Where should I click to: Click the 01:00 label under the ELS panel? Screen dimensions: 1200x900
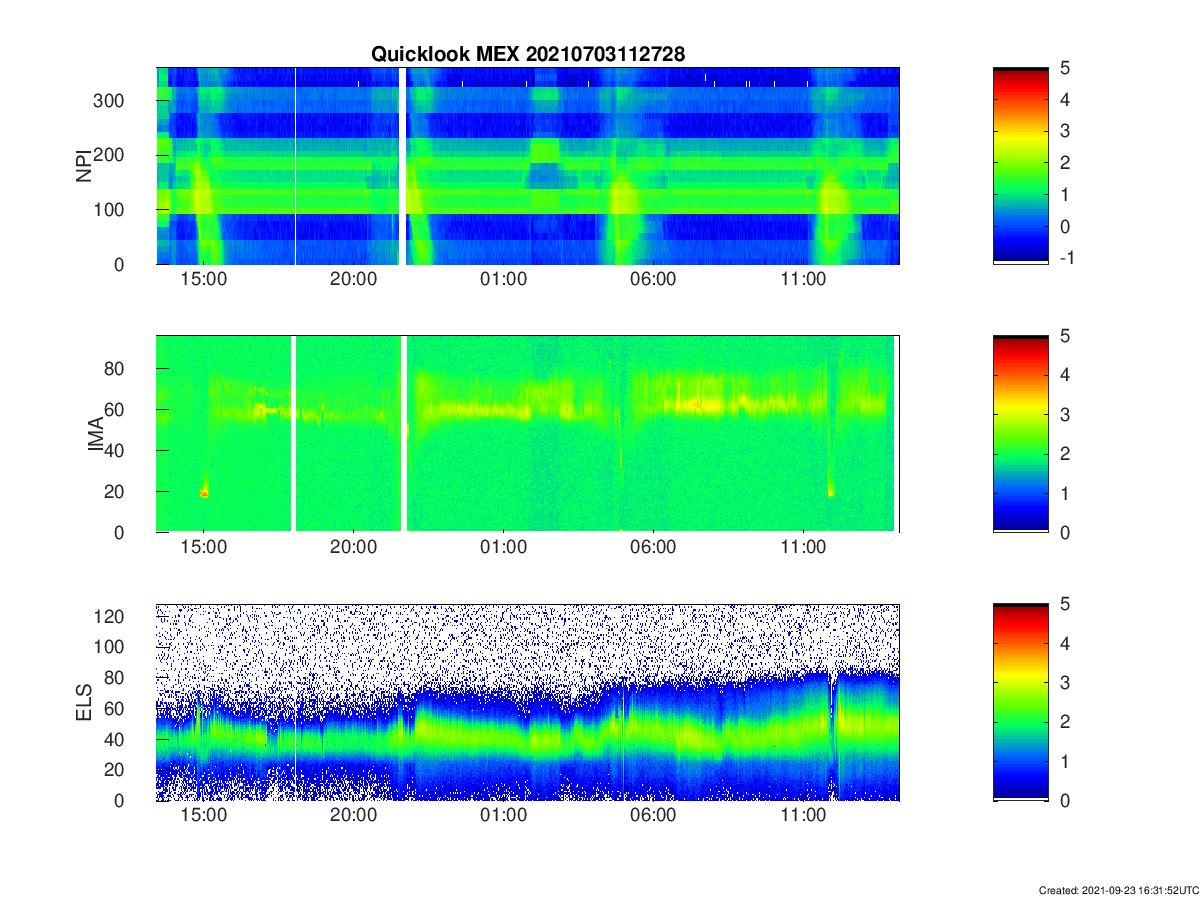tap(503, 817)
